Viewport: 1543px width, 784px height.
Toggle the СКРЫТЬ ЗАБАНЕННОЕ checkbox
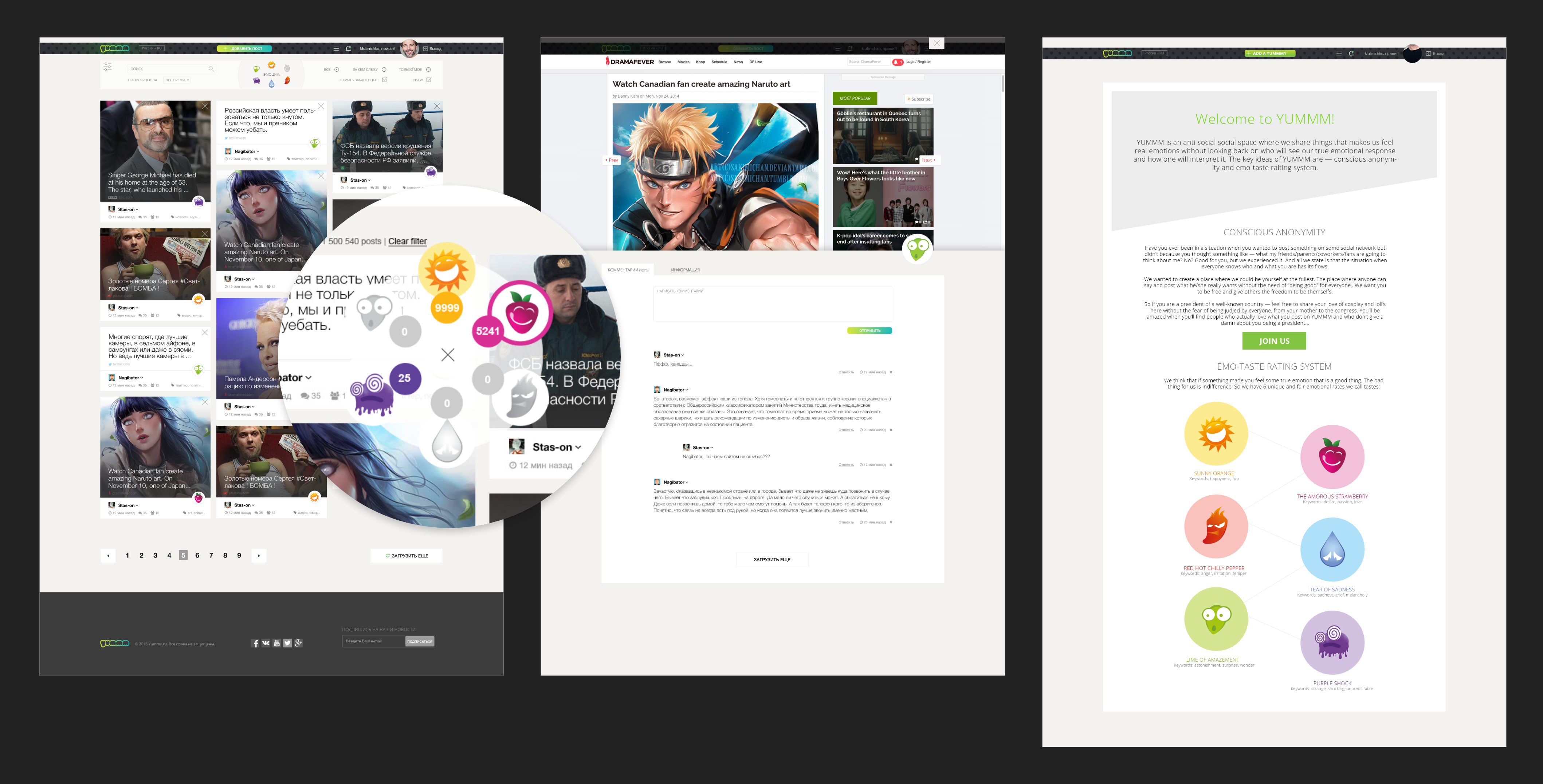point(384,80)
